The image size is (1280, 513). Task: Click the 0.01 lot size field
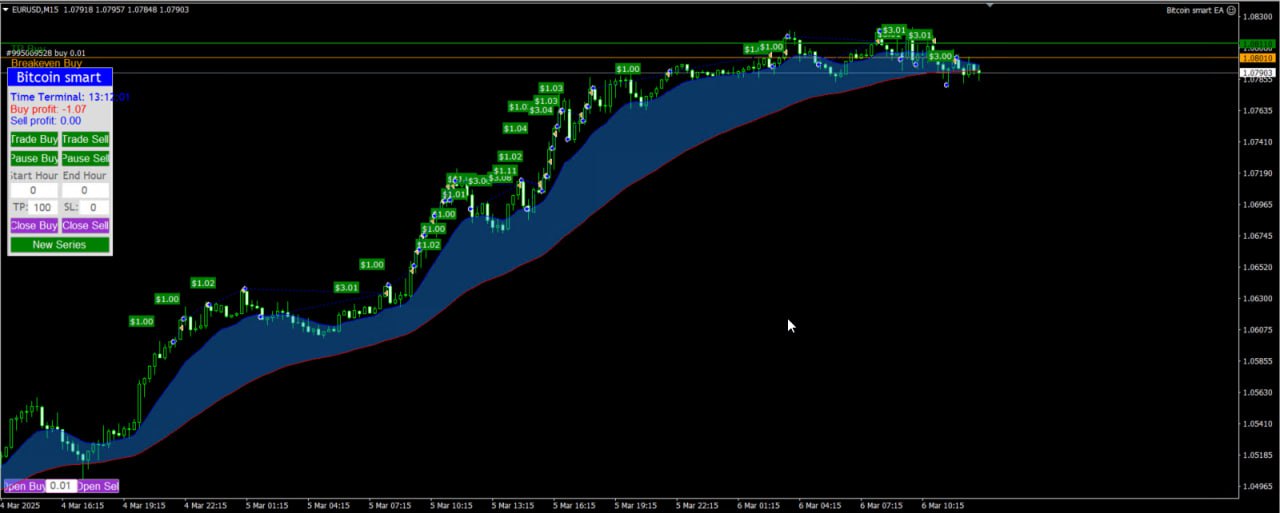click(61, 486)
